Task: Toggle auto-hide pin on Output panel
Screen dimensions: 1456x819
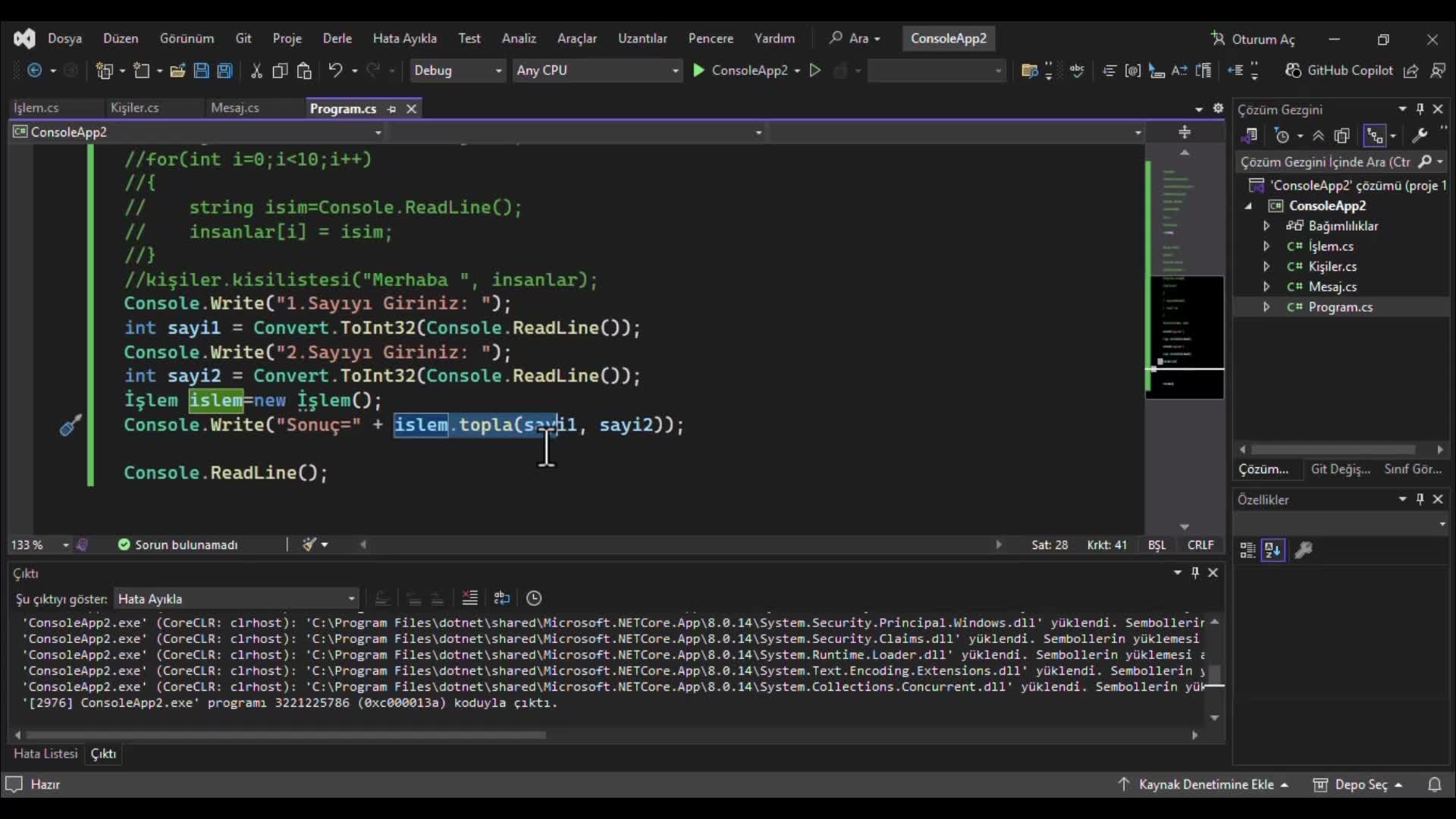Action: 1195,573
